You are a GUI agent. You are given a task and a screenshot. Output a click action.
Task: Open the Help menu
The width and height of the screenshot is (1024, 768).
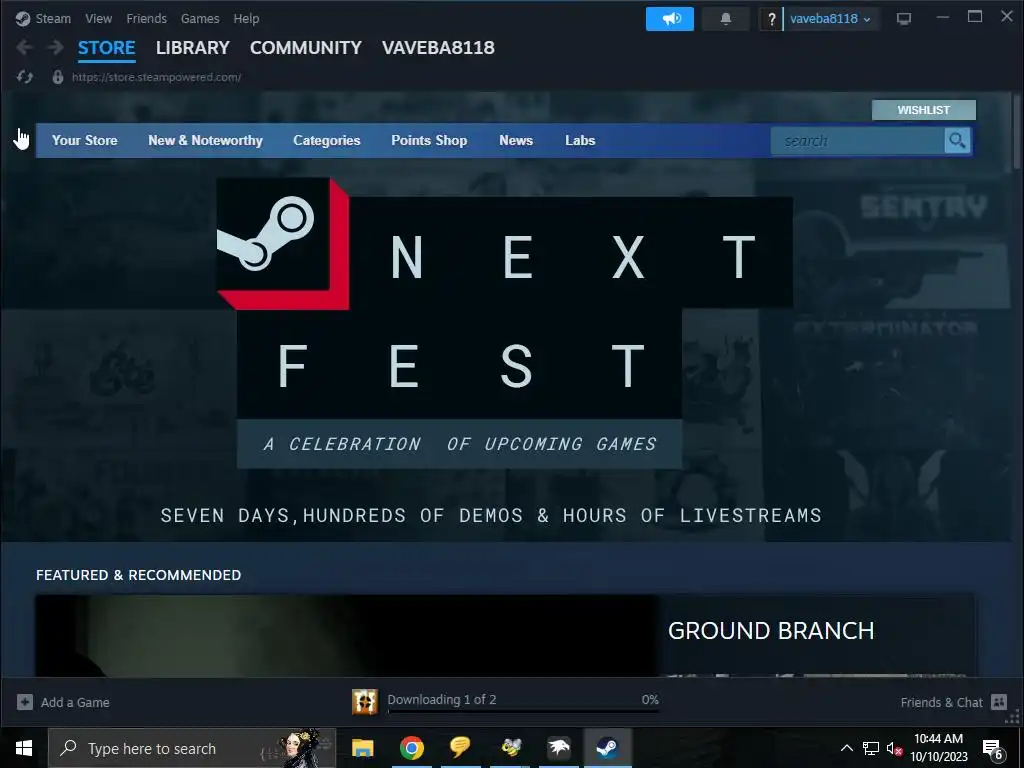246,19
